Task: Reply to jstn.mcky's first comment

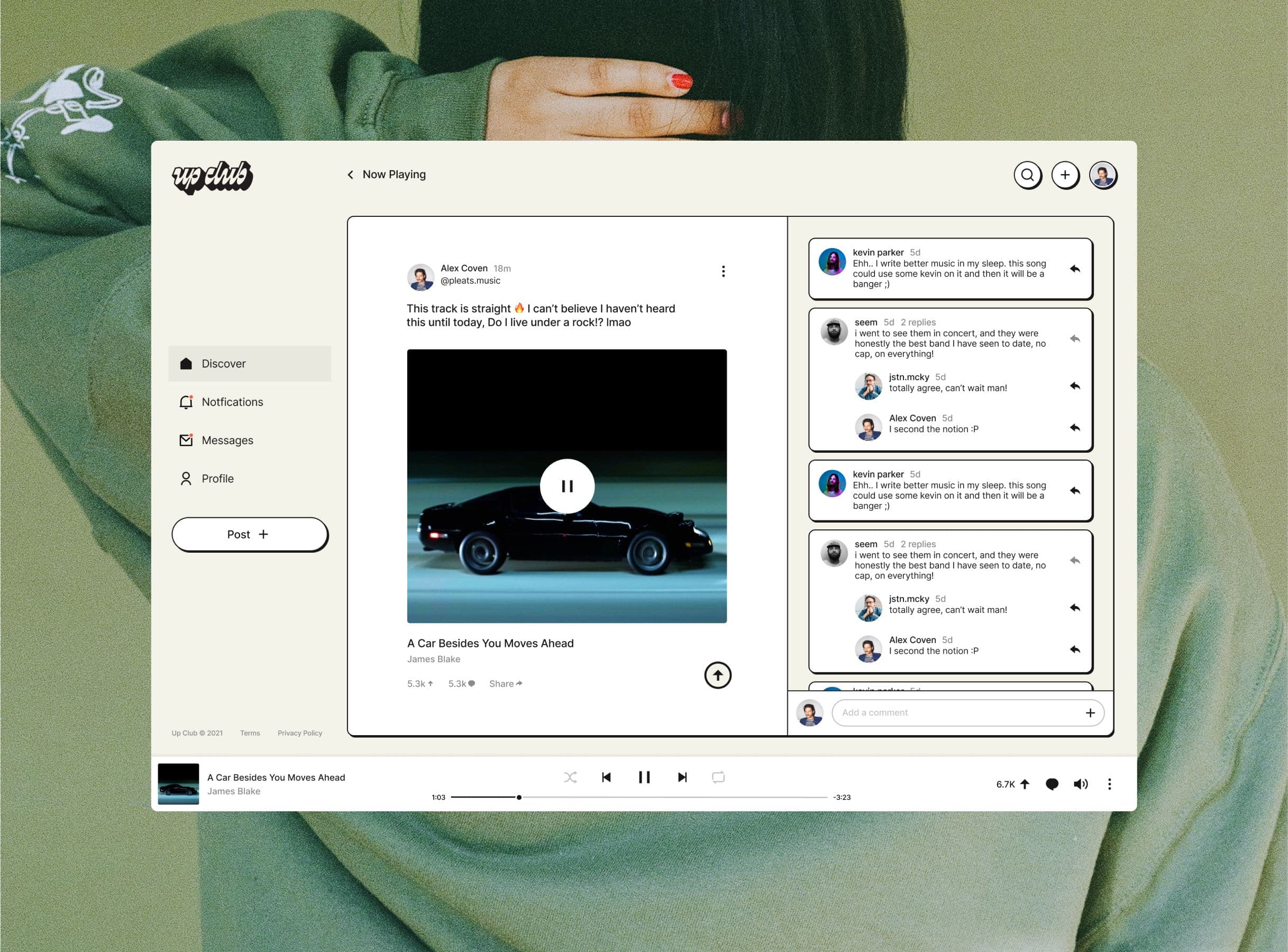Action: pos(1075,386)
